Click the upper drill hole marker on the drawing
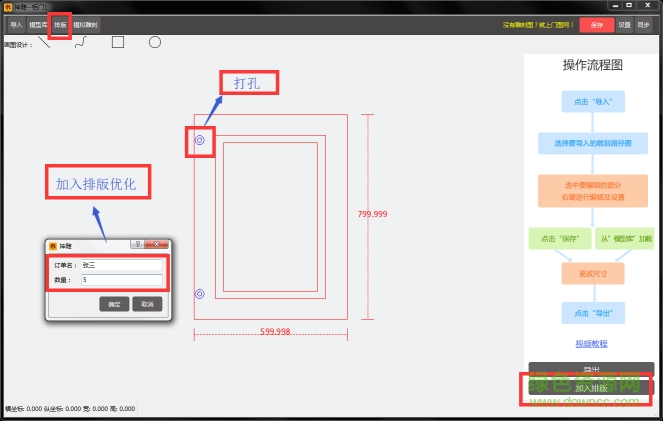This screenshot has height=421, width=663. coord(200,141)
